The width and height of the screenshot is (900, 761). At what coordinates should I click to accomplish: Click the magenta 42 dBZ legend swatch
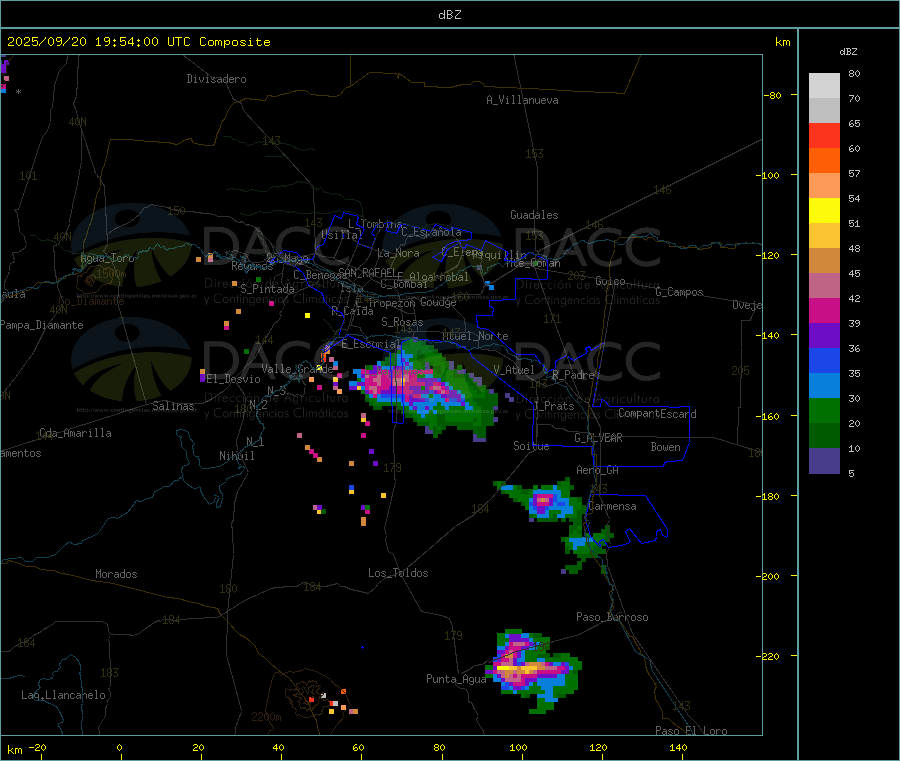click(824, 310)
